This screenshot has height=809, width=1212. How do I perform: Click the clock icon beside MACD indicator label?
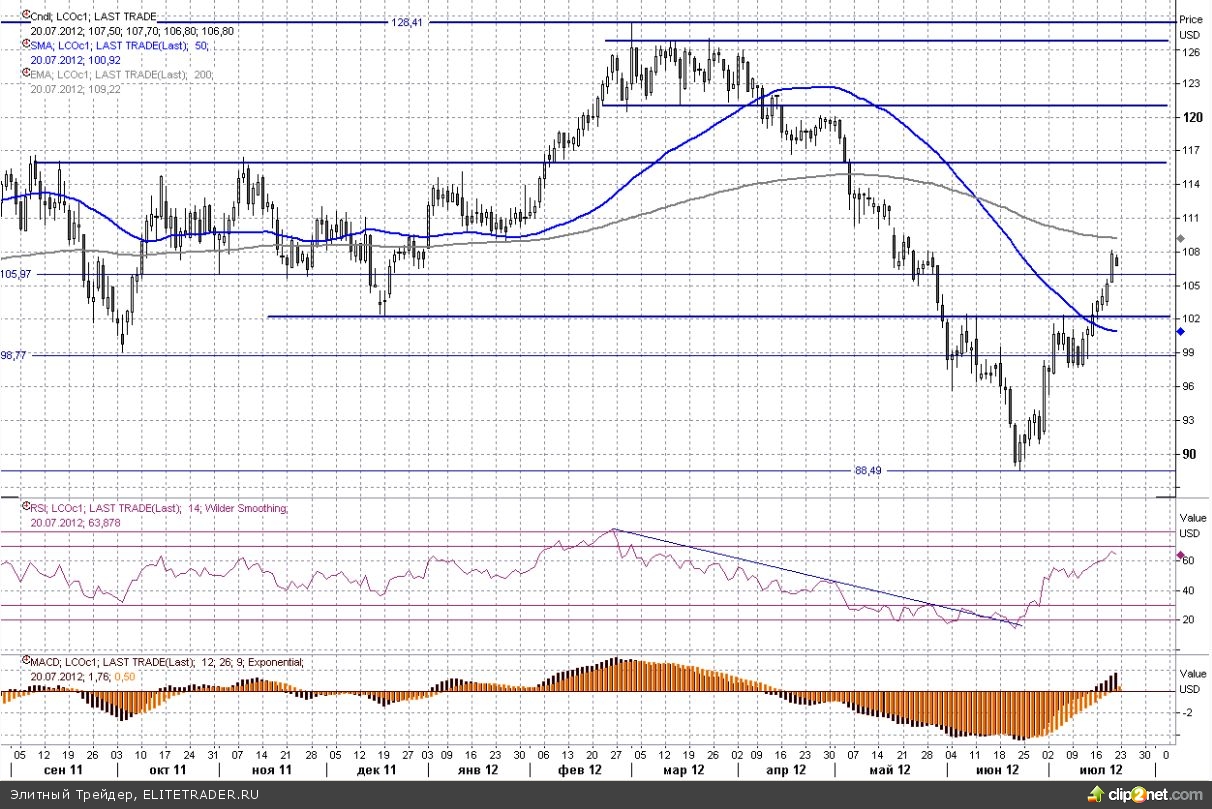tap(24, 662)
